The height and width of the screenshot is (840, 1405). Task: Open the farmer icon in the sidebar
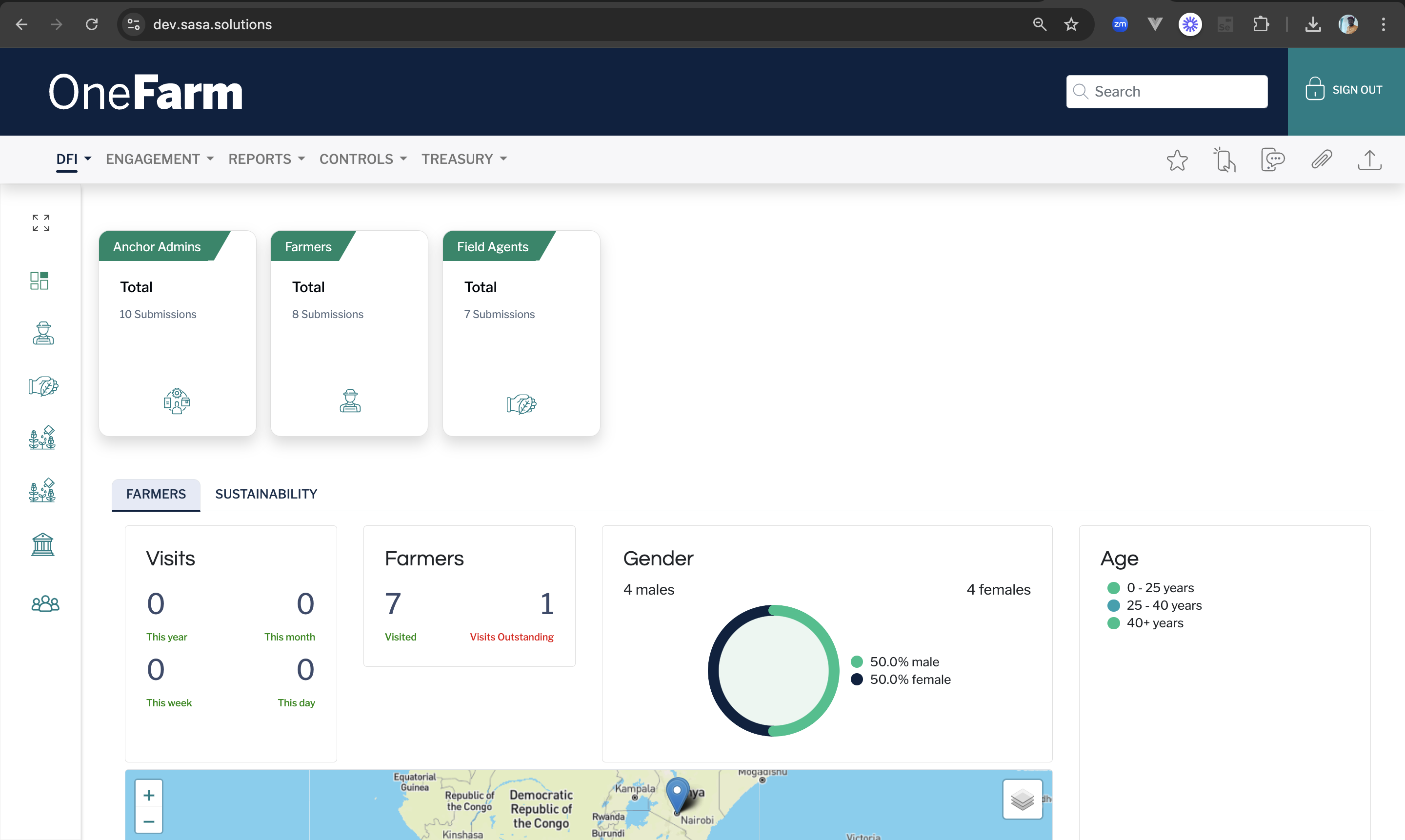pyautogui.click(x=43, y=333)
